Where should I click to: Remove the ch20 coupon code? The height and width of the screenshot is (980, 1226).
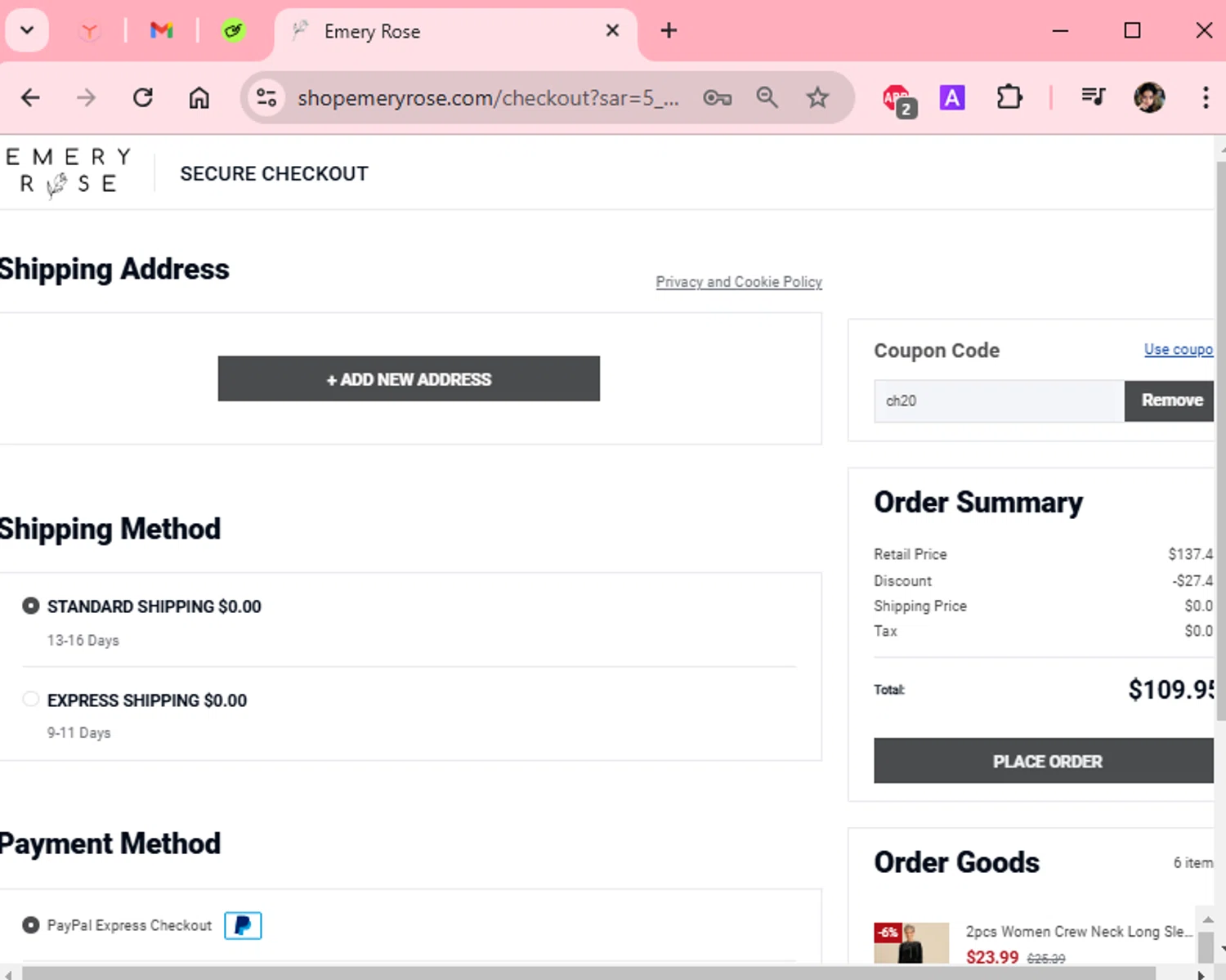pyautogui.click(x=1170, y=401)
